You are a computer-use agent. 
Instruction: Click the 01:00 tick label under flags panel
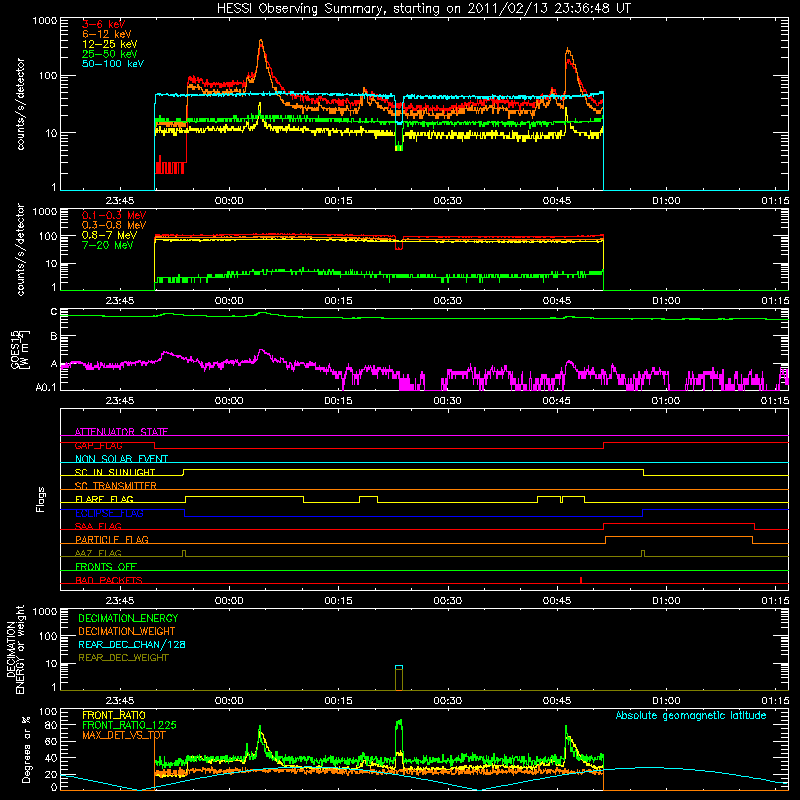[666, 601]
